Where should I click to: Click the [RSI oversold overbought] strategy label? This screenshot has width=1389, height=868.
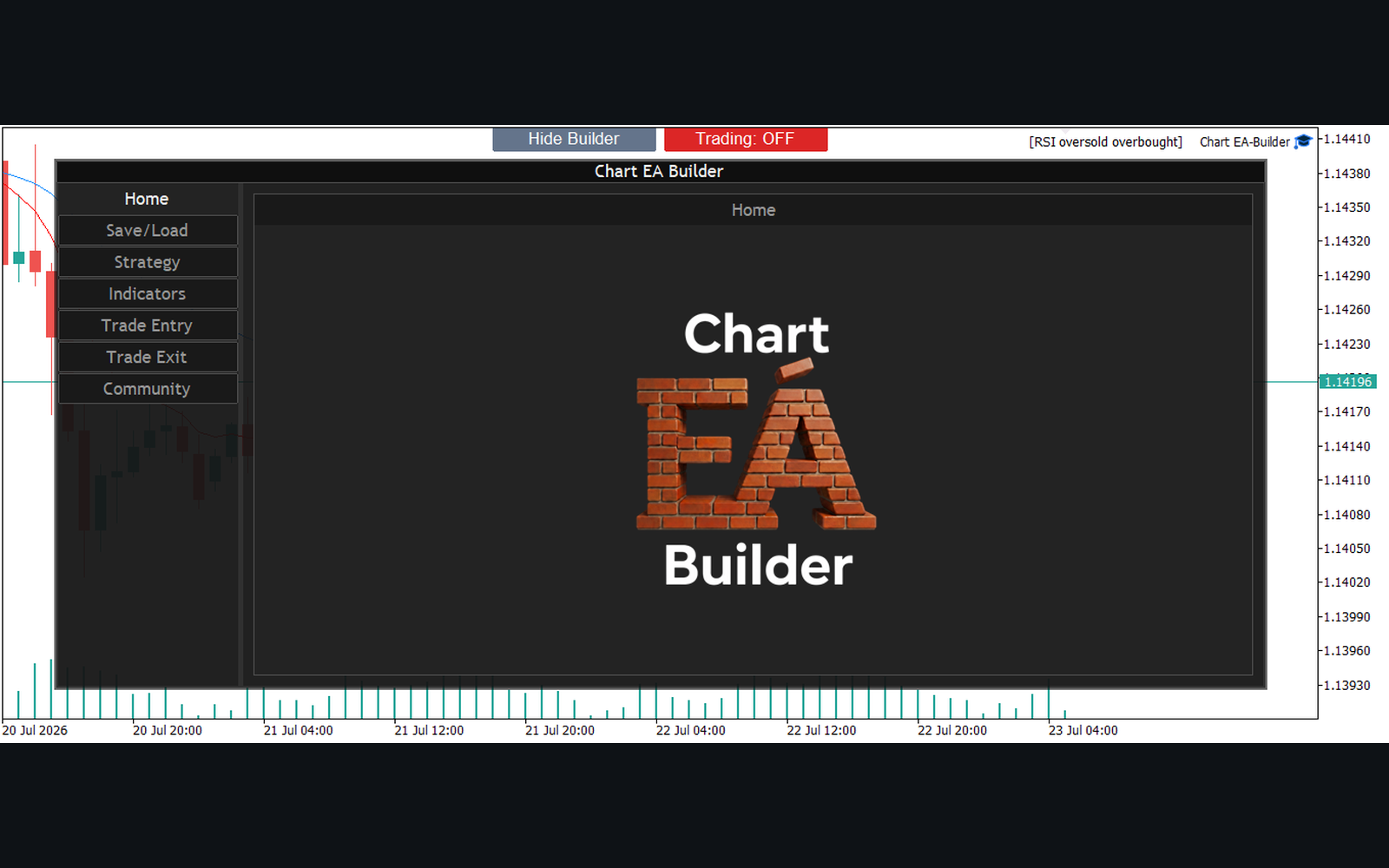coord(1106,142)
